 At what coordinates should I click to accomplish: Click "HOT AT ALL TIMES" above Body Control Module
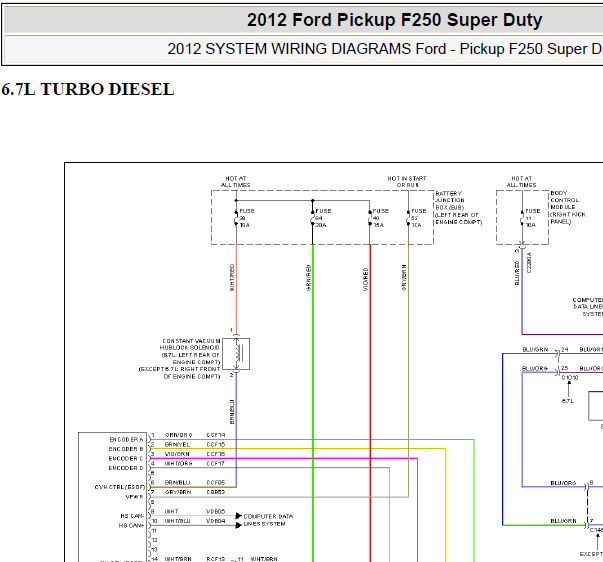click(521, 182)
